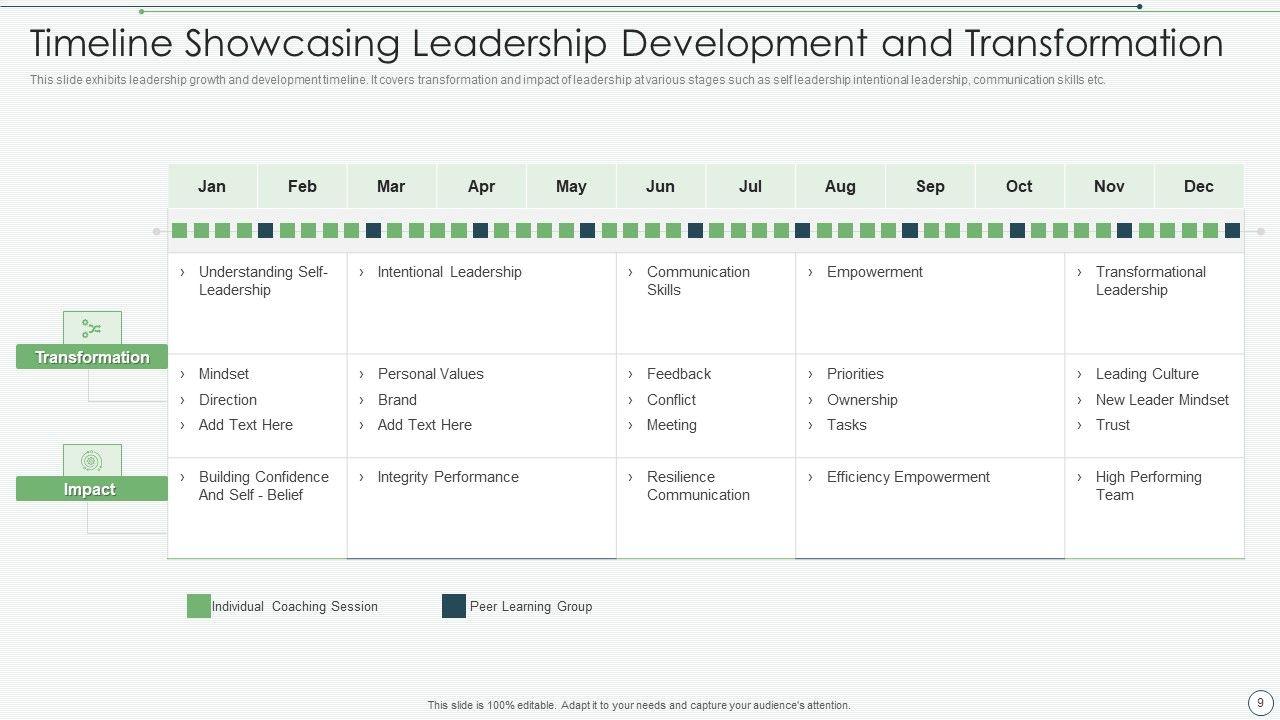Image resolution: width=1280 pixels, height=720 pixels.
Task: Select the Dec month header
Action: tap(1198, 186)
